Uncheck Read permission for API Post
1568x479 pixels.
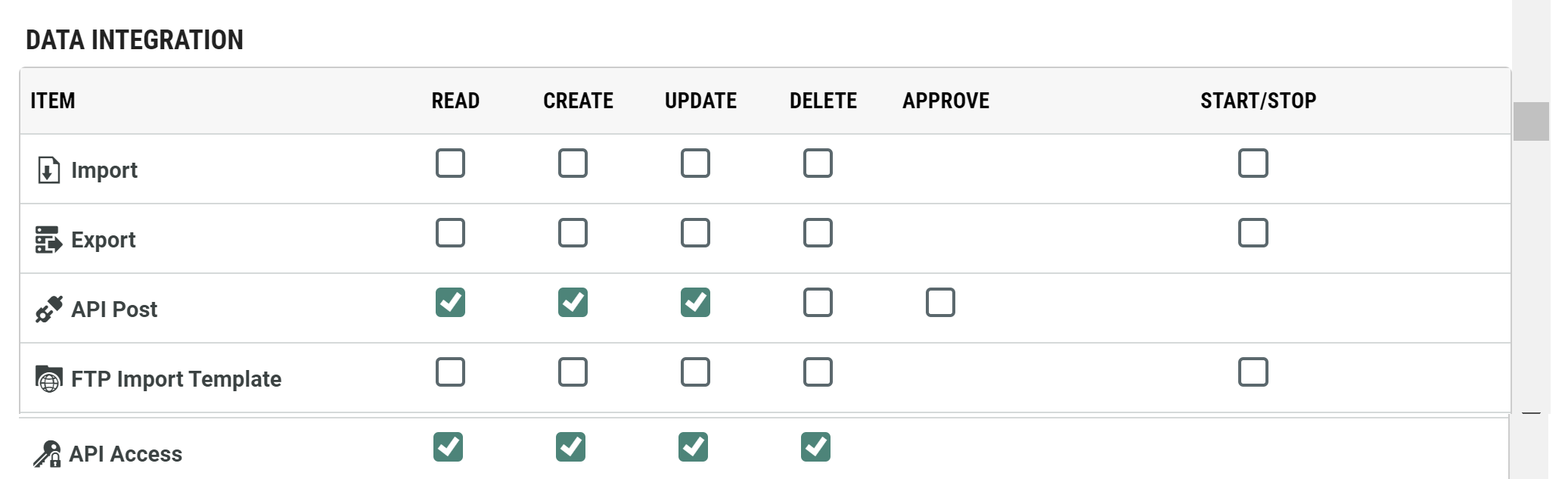pyautogui.click(x=450, y=303)
